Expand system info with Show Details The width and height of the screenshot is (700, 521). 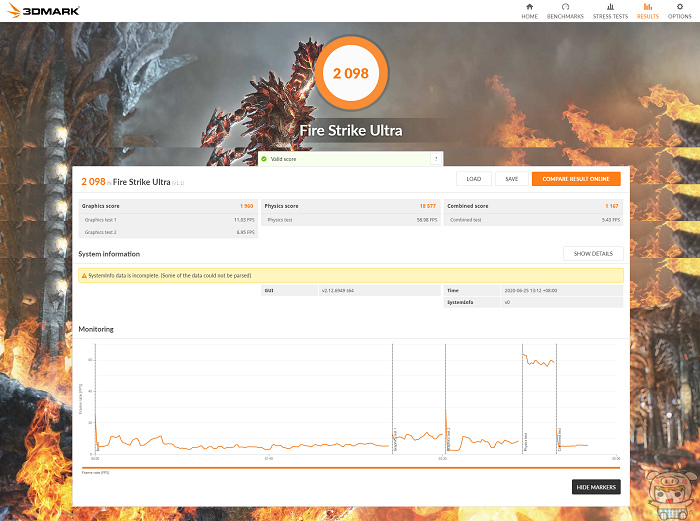(x=593, y=254)
